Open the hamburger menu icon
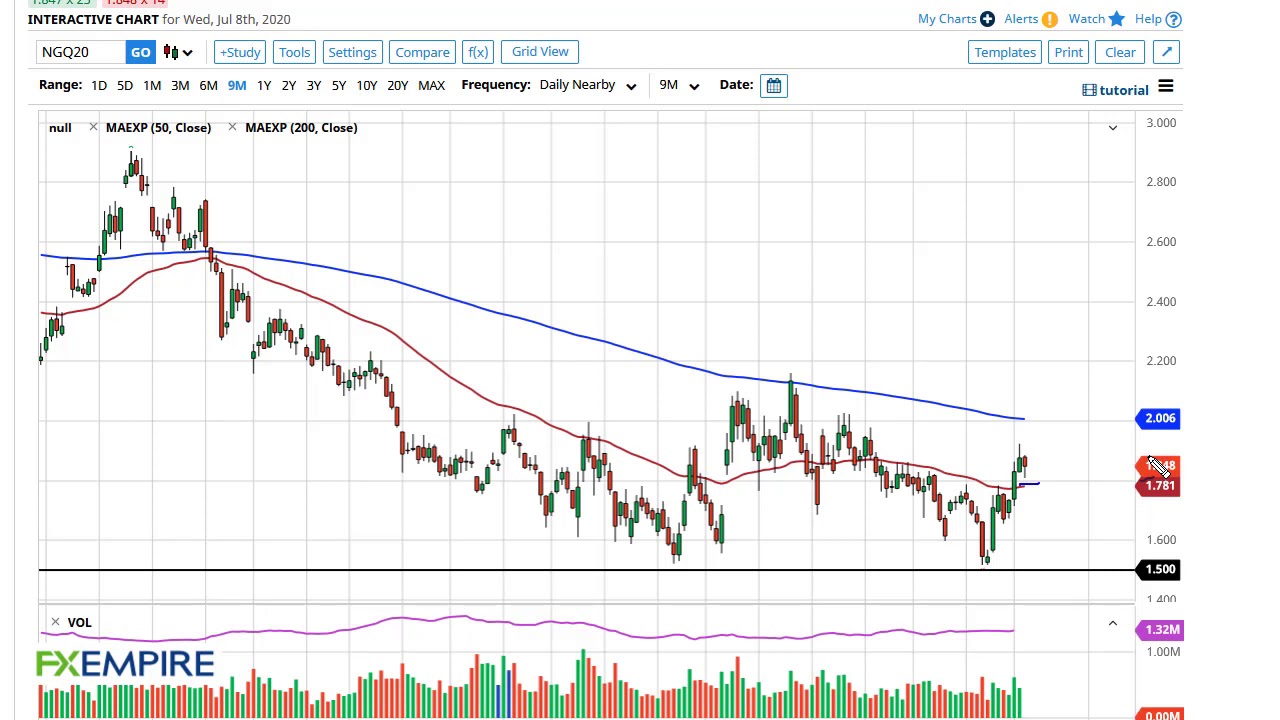 click(1166, 87)
